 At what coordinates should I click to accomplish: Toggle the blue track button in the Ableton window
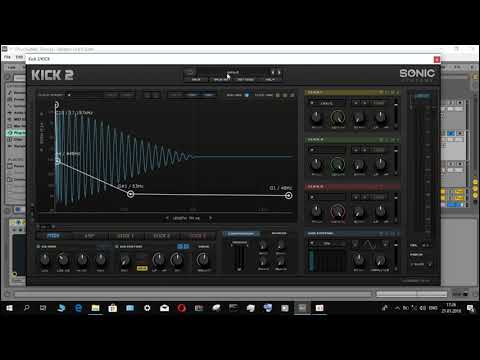coord(451,133)
